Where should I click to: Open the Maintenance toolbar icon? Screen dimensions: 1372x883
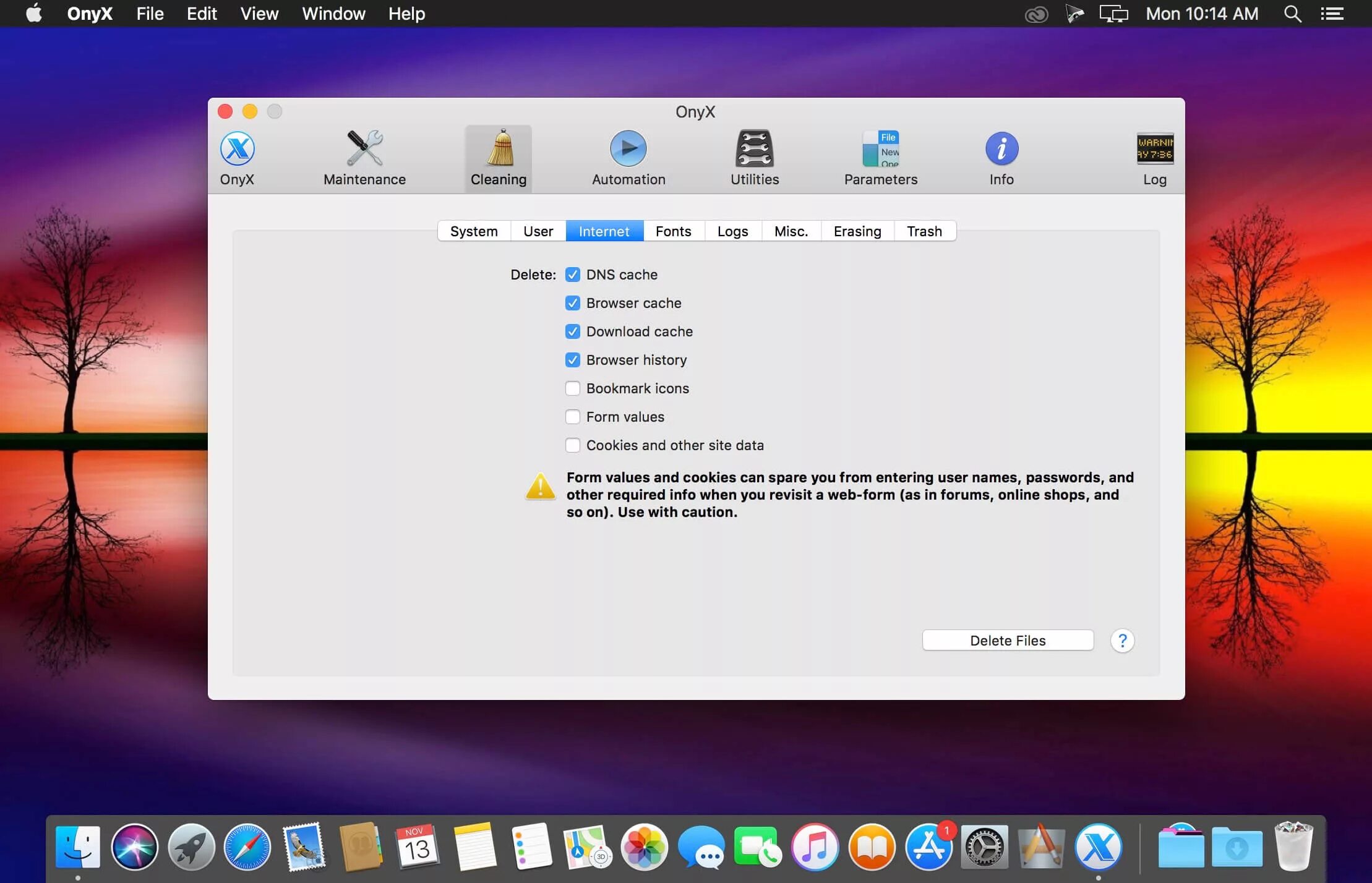point(364,148)
